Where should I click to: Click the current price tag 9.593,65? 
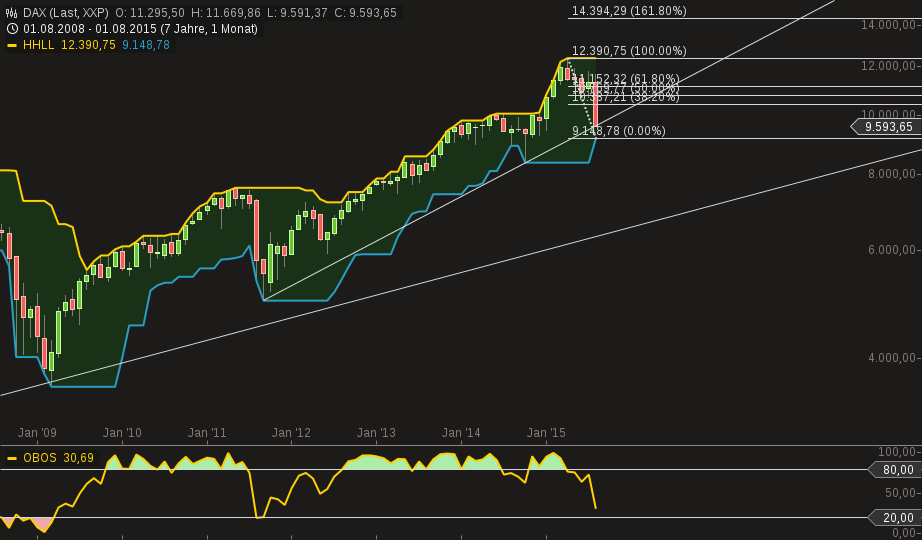[888, 126]
